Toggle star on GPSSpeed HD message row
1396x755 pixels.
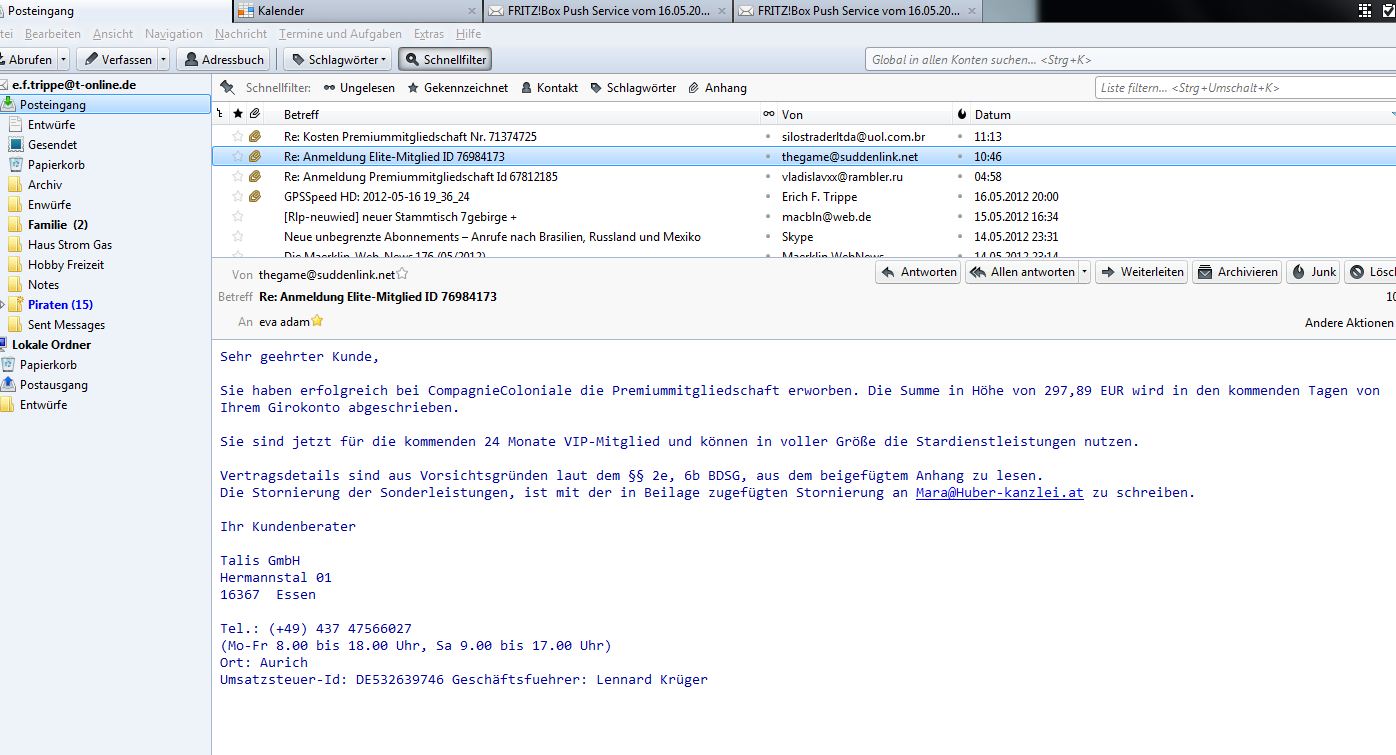[x=238, y=197]
